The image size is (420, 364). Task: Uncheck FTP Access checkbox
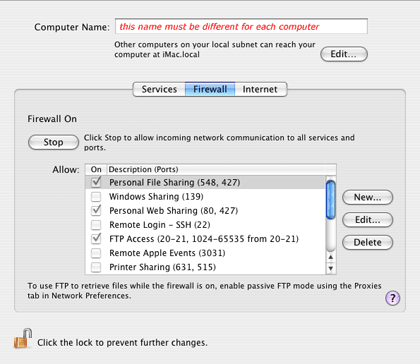coord(96,239)
